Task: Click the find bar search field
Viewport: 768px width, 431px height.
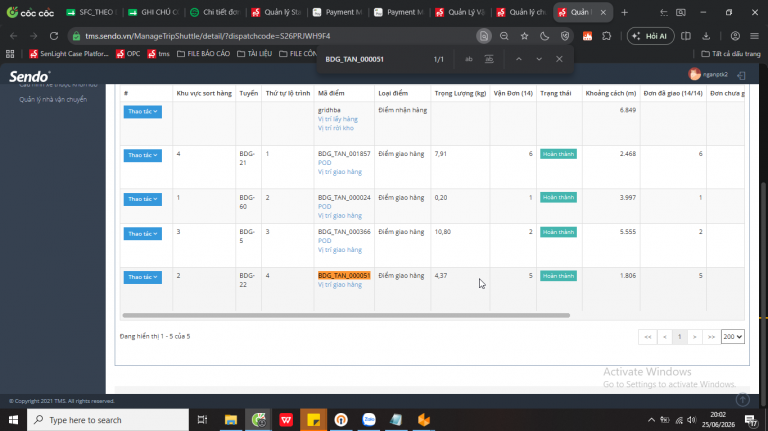Action: (x=375, y=59)
